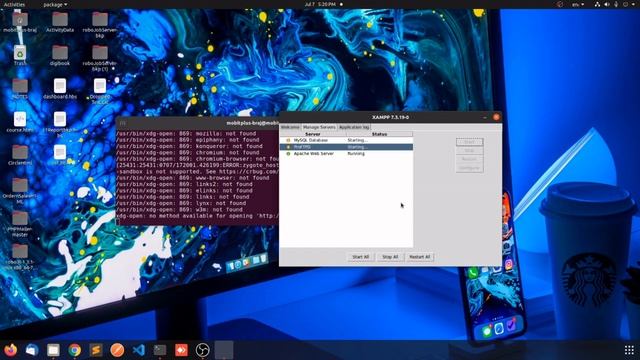Click the Configure button in XAMPP
The image size is (640, 360).
[469, 168]
